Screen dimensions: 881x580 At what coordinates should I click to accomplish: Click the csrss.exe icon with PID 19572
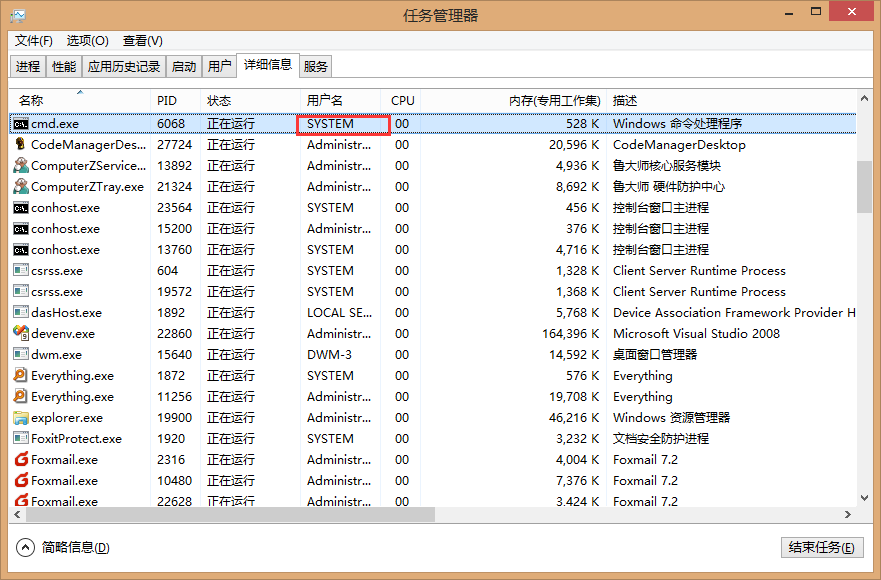click(x=21, y=291)
